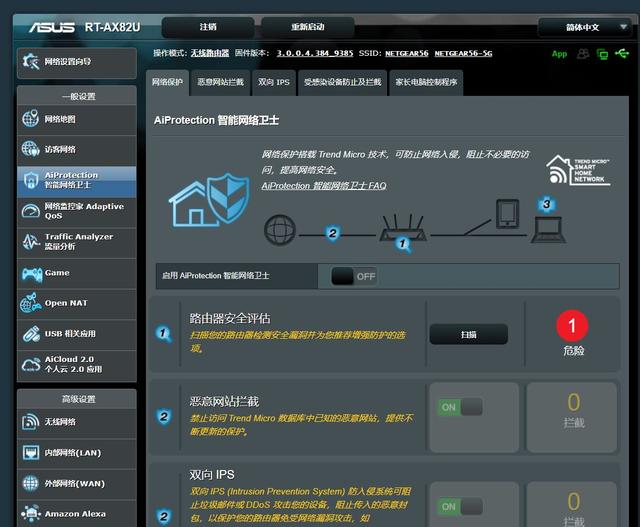Viewport: 640px width, 527px height.
Task: Open the network setup wizard icon
Action: [31, 62]
